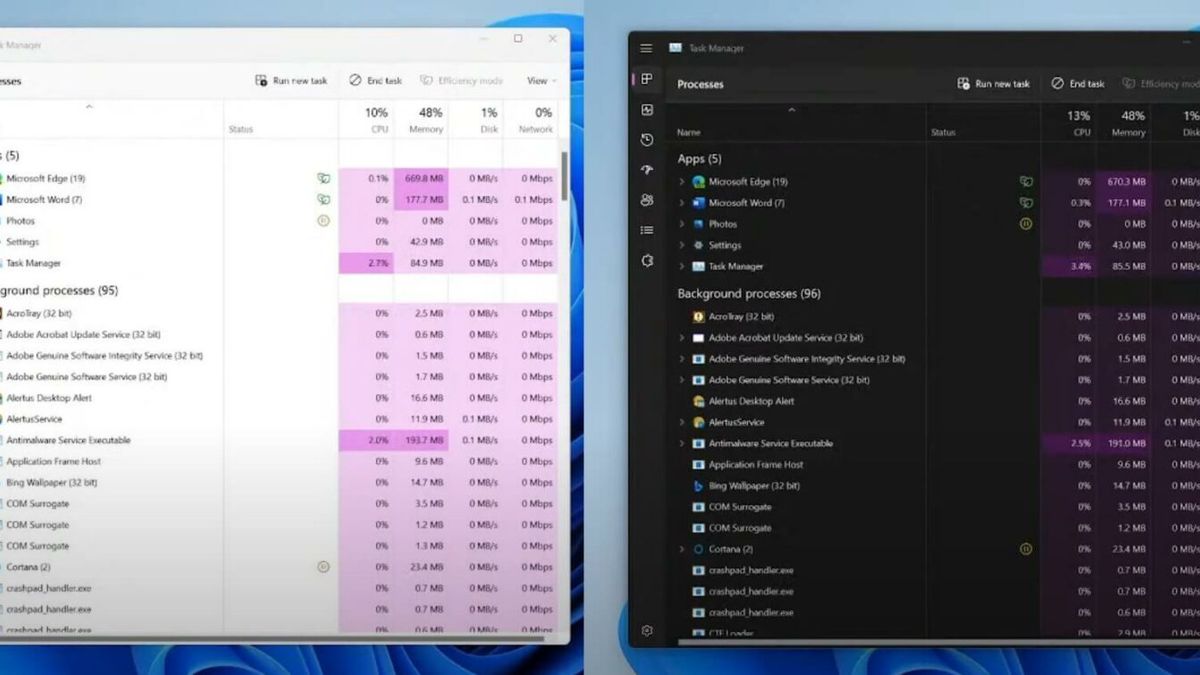Image resolution: width=1200 pixels, height=675 pixels.
Task: Open the Settings gear at the dark sidebar bottom
Action: click(647, 631)
